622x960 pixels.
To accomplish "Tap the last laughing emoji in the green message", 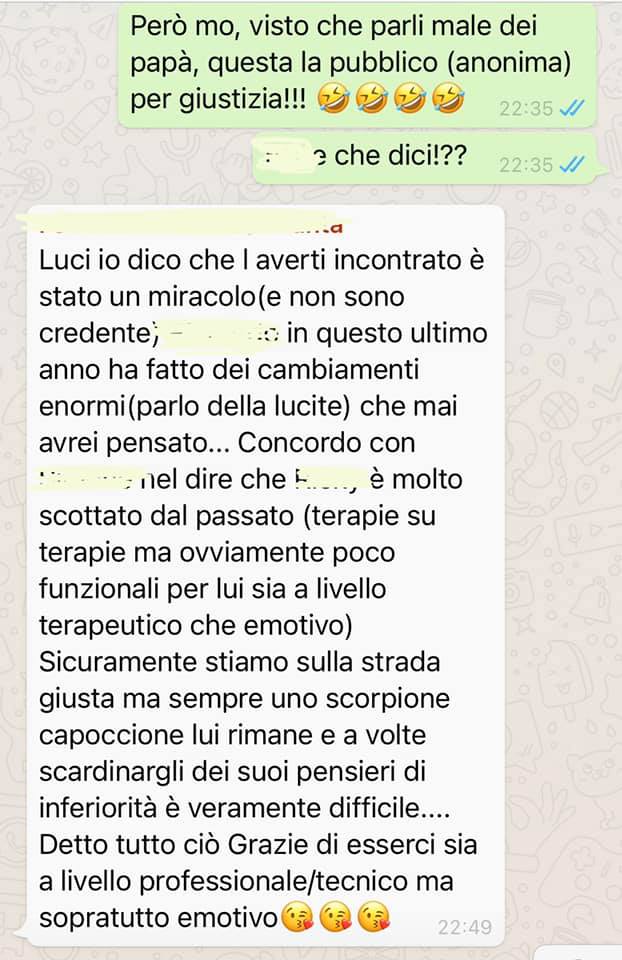I will point(448,99).
